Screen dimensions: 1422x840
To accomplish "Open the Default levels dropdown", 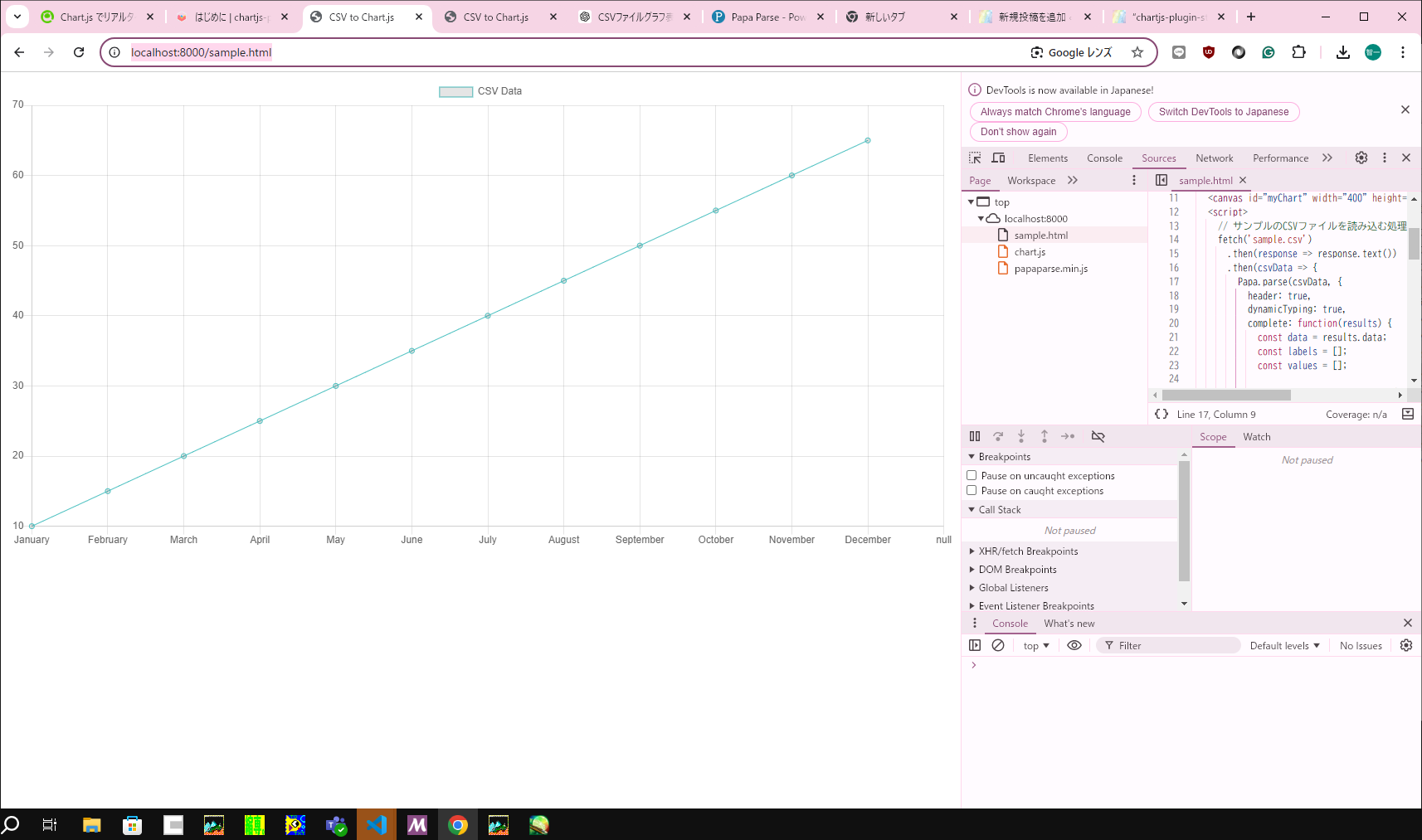I will [x=1284, y=645].
